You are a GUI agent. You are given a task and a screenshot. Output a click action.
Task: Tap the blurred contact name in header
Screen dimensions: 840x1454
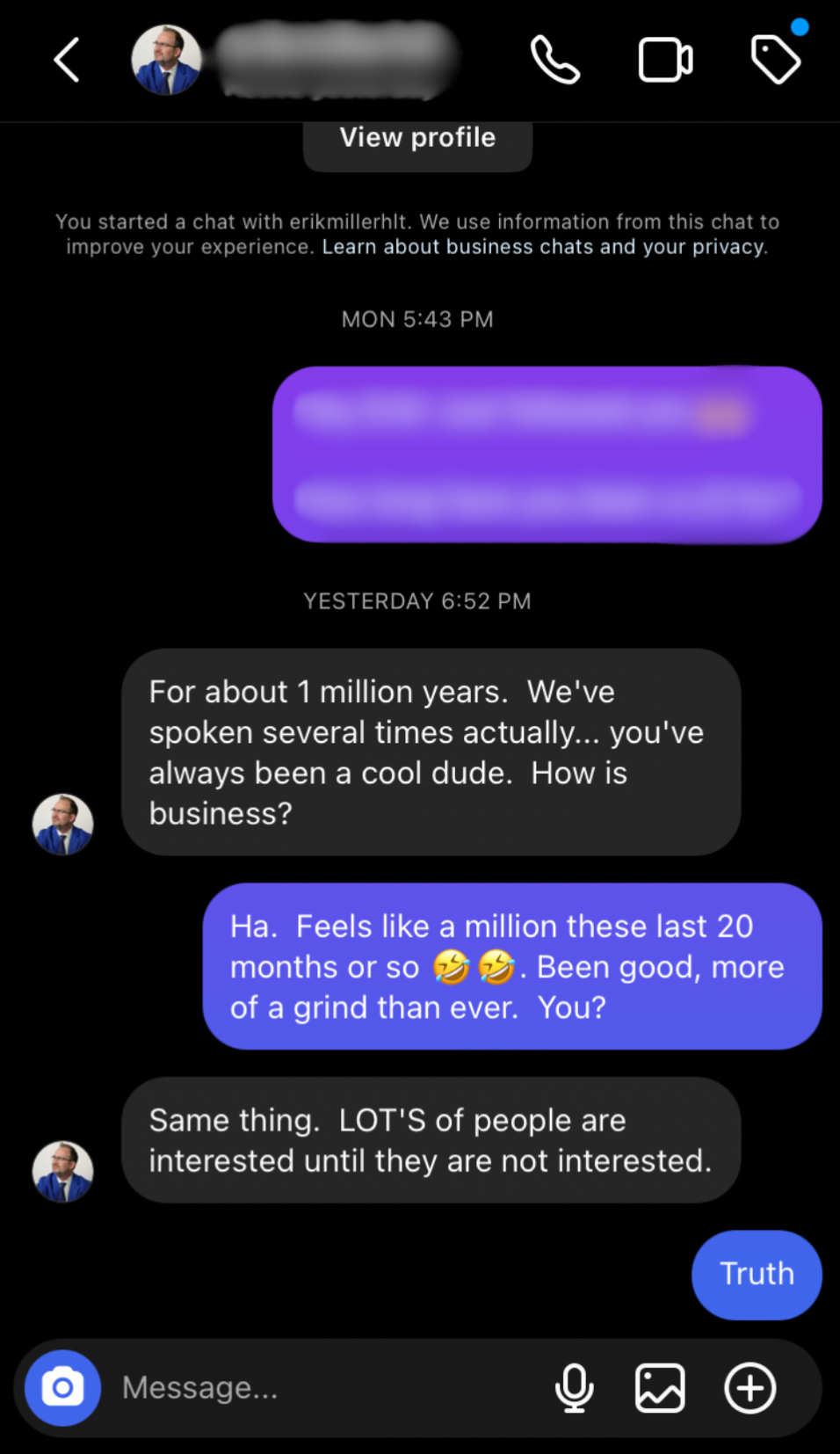pyautogui.click(x=338, y=60)
